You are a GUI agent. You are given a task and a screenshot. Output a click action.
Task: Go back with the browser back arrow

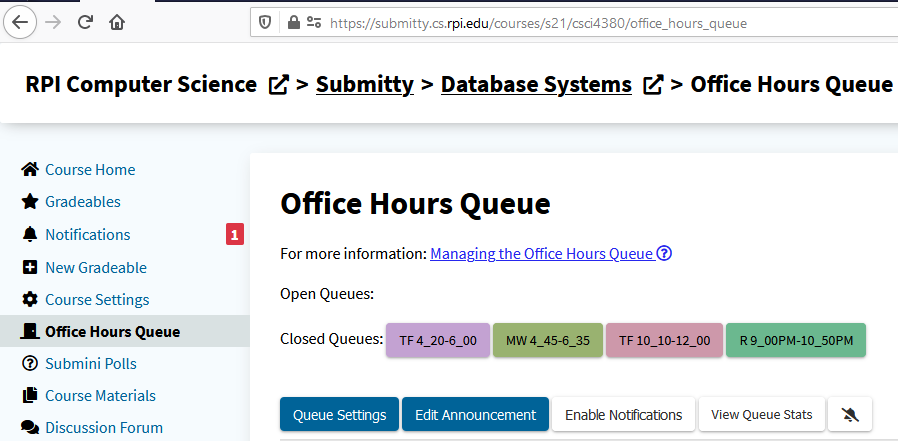tap(20, 22)
